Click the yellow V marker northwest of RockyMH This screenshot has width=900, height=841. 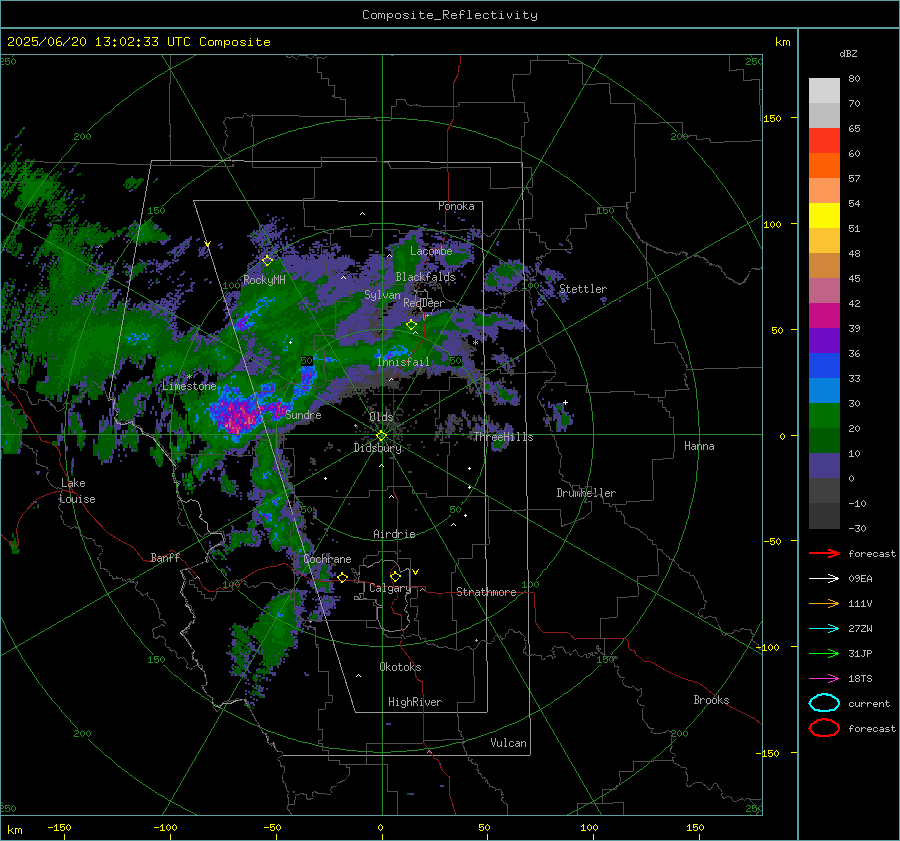207,245
